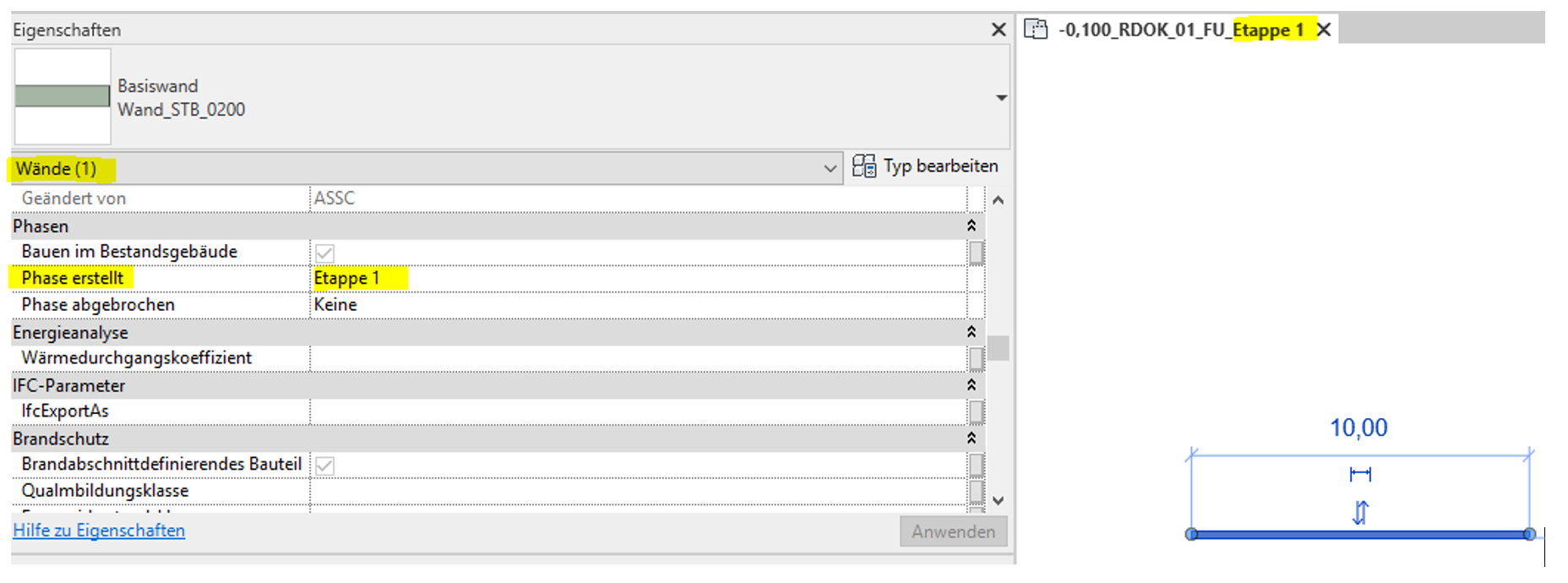Close the Etappe 1 view tab

pos(1324,30)
